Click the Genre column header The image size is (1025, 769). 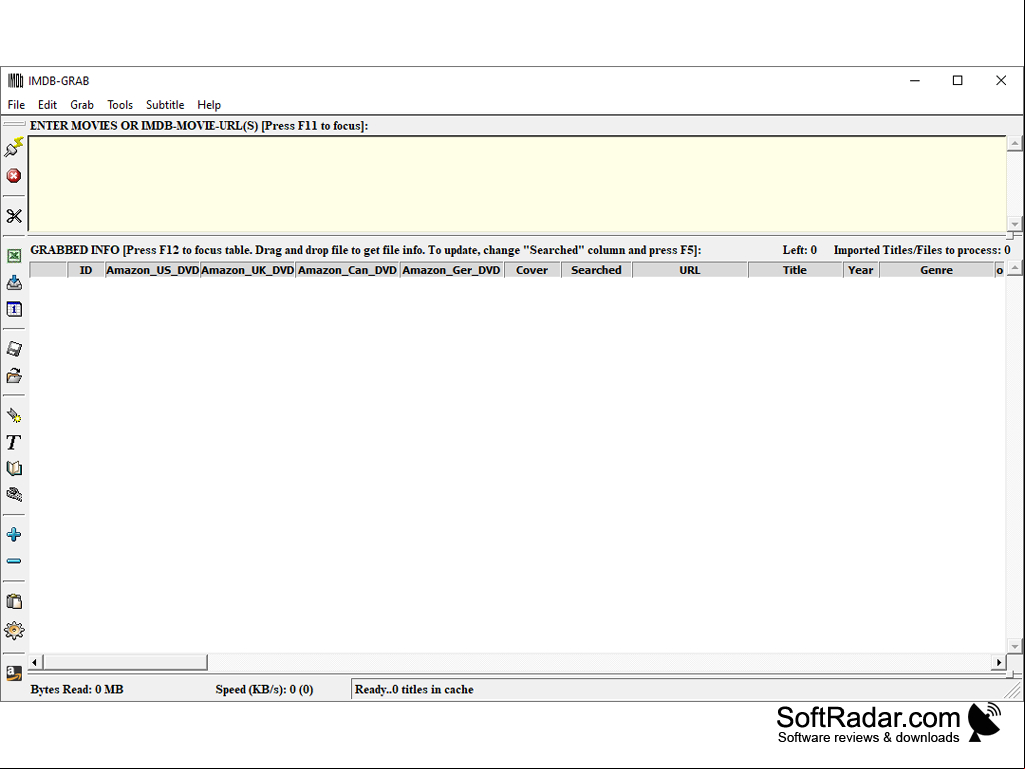click(x=936, y=270)
